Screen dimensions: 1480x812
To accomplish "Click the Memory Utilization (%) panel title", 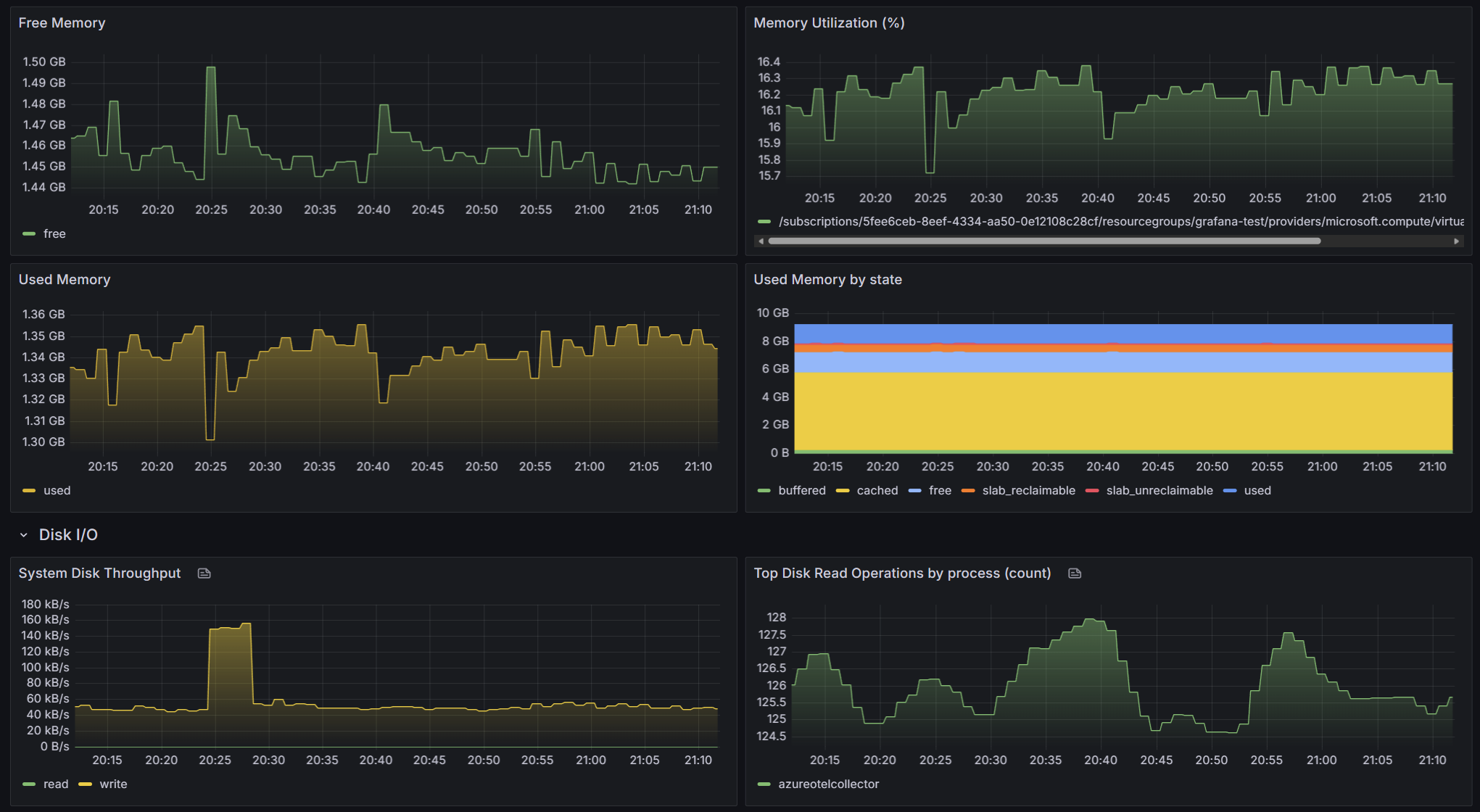I will [829, 23].
